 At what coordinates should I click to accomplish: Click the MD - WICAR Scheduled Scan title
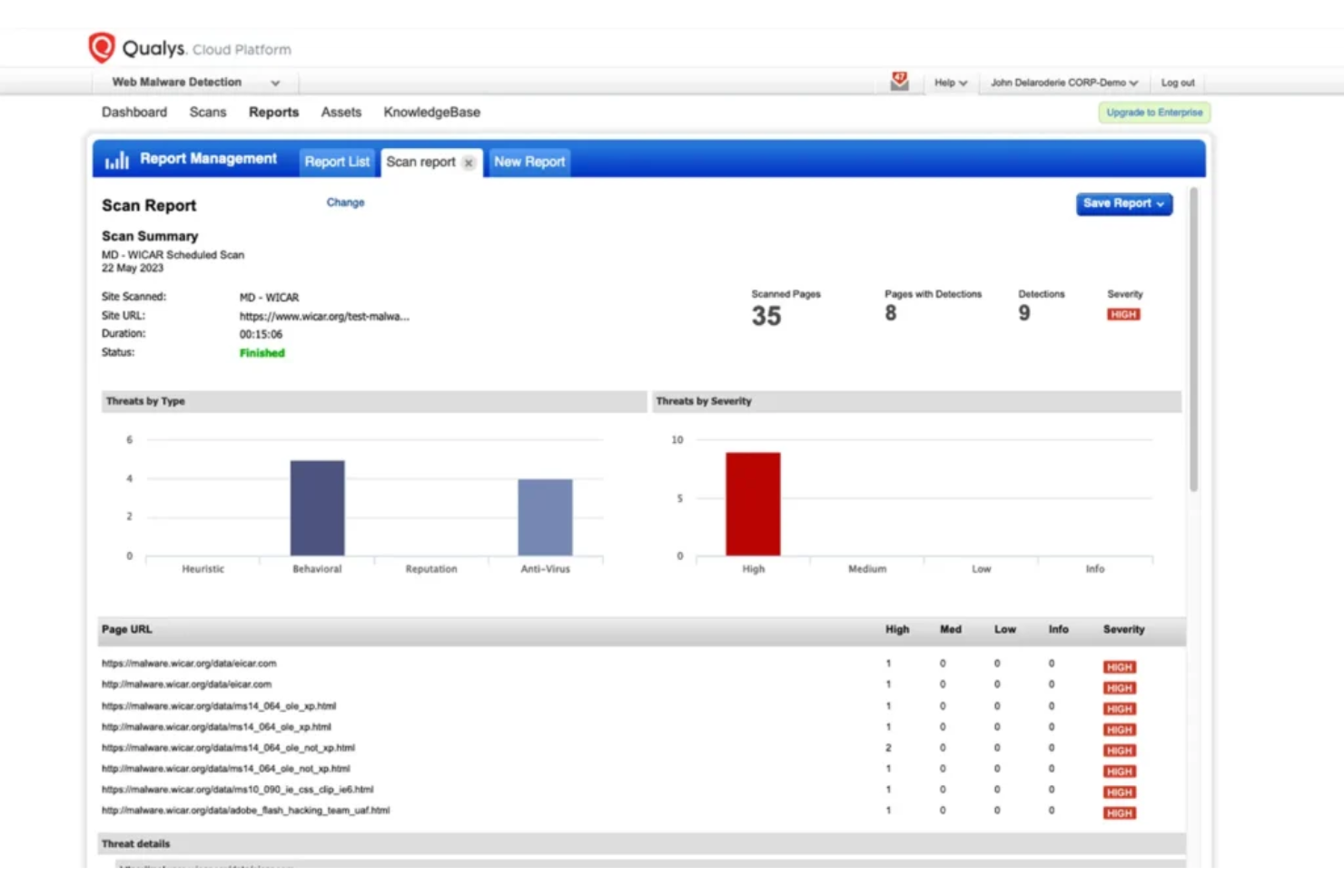click(x=173, y=255)
